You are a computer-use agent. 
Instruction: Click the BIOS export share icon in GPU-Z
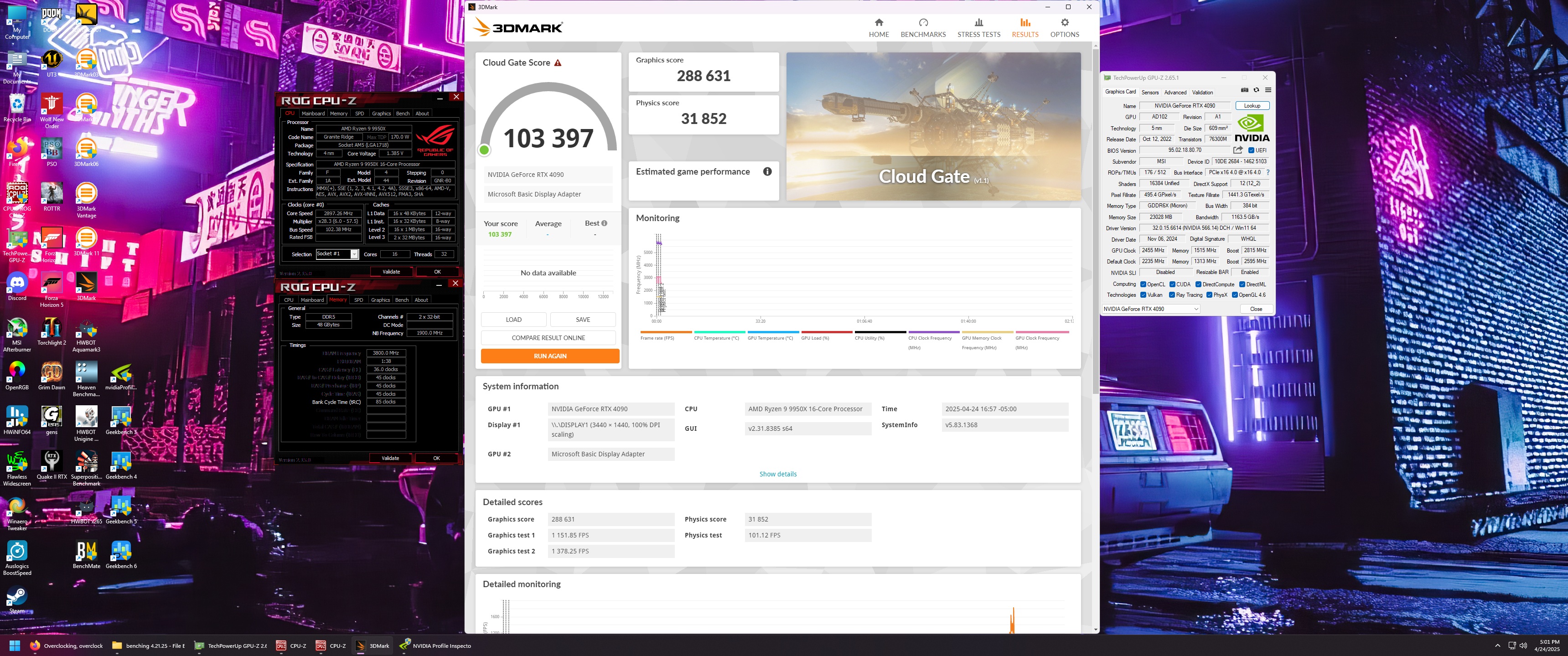(x=1237, y=150)
